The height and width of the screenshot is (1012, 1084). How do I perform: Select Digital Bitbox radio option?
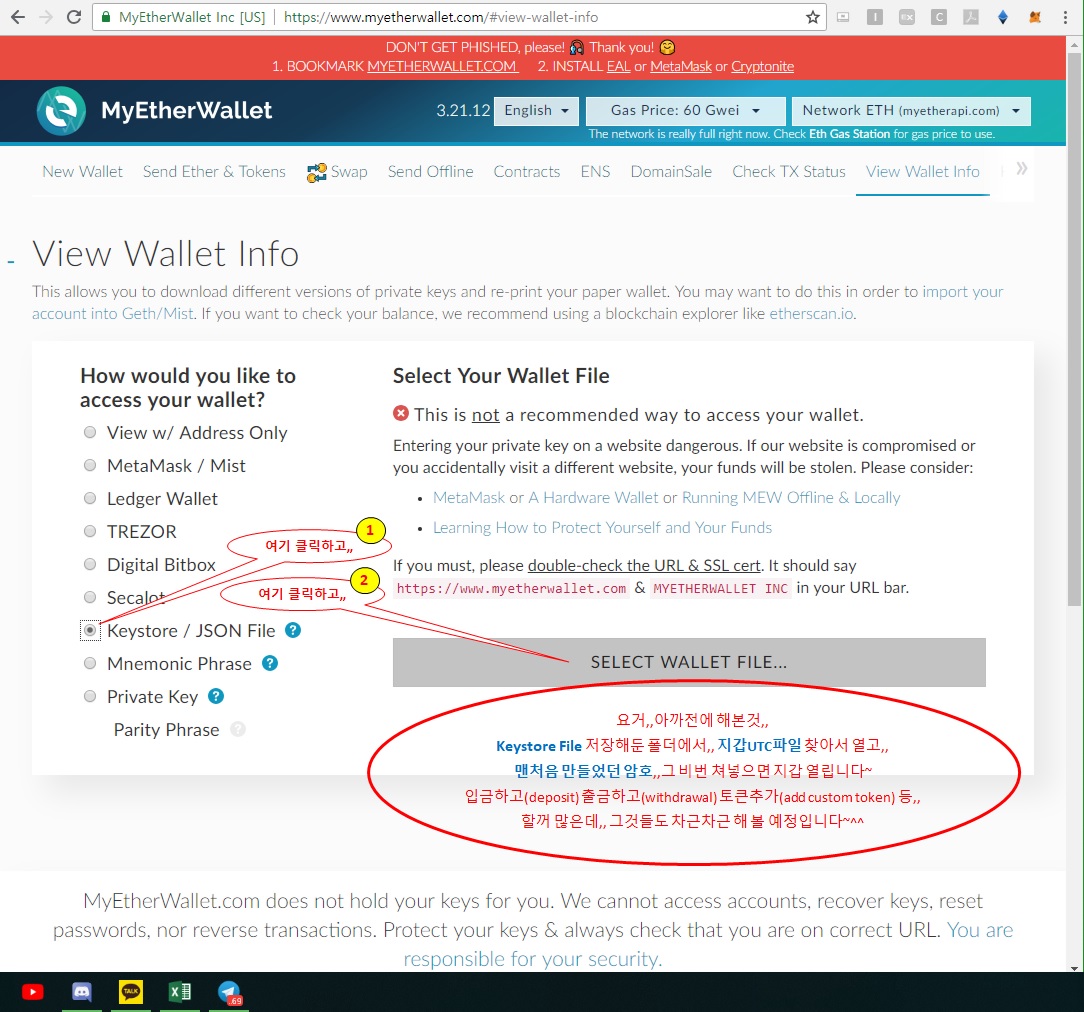tap(90, 564)
